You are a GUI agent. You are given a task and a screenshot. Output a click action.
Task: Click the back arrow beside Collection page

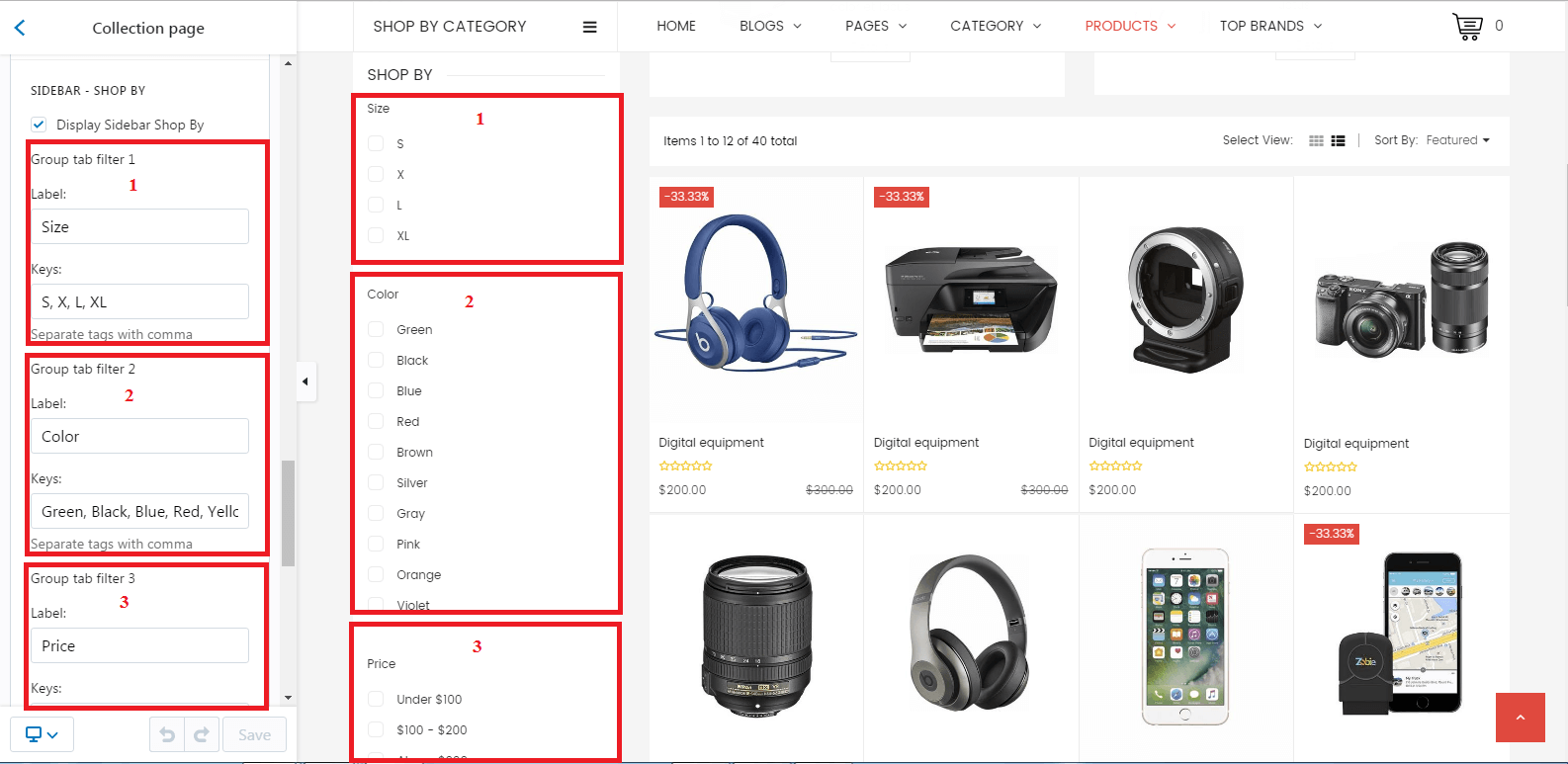pos(20,28)
